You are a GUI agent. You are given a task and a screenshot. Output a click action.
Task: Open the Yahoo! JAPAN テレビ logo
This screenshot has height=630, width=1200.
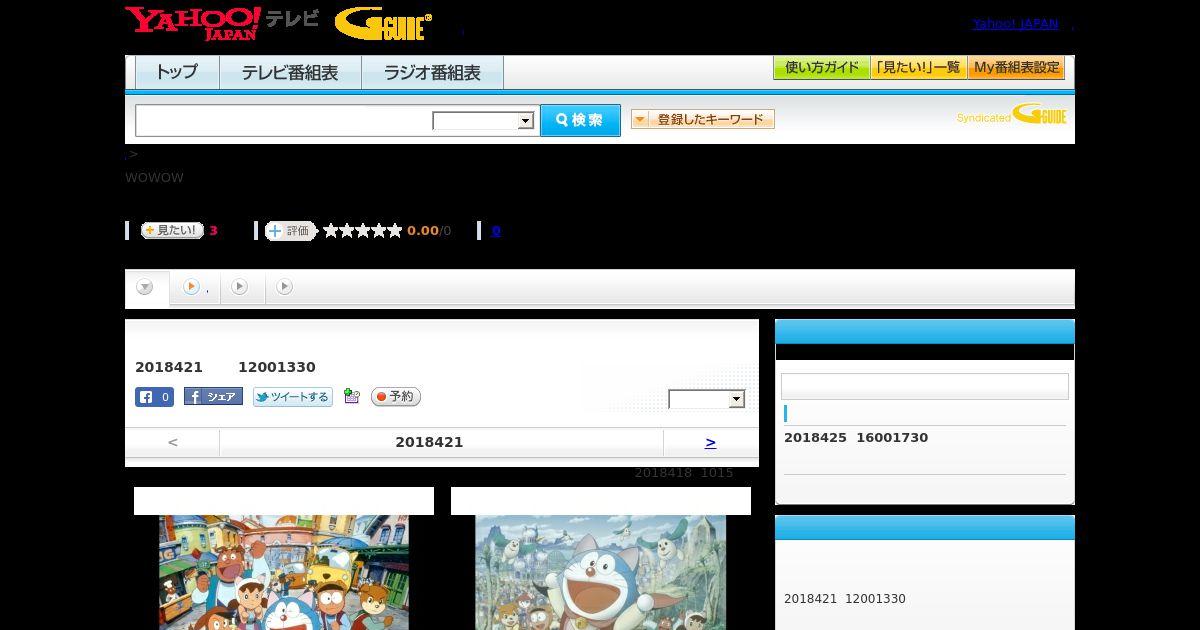pyautogui.click(x=221, y=23)
